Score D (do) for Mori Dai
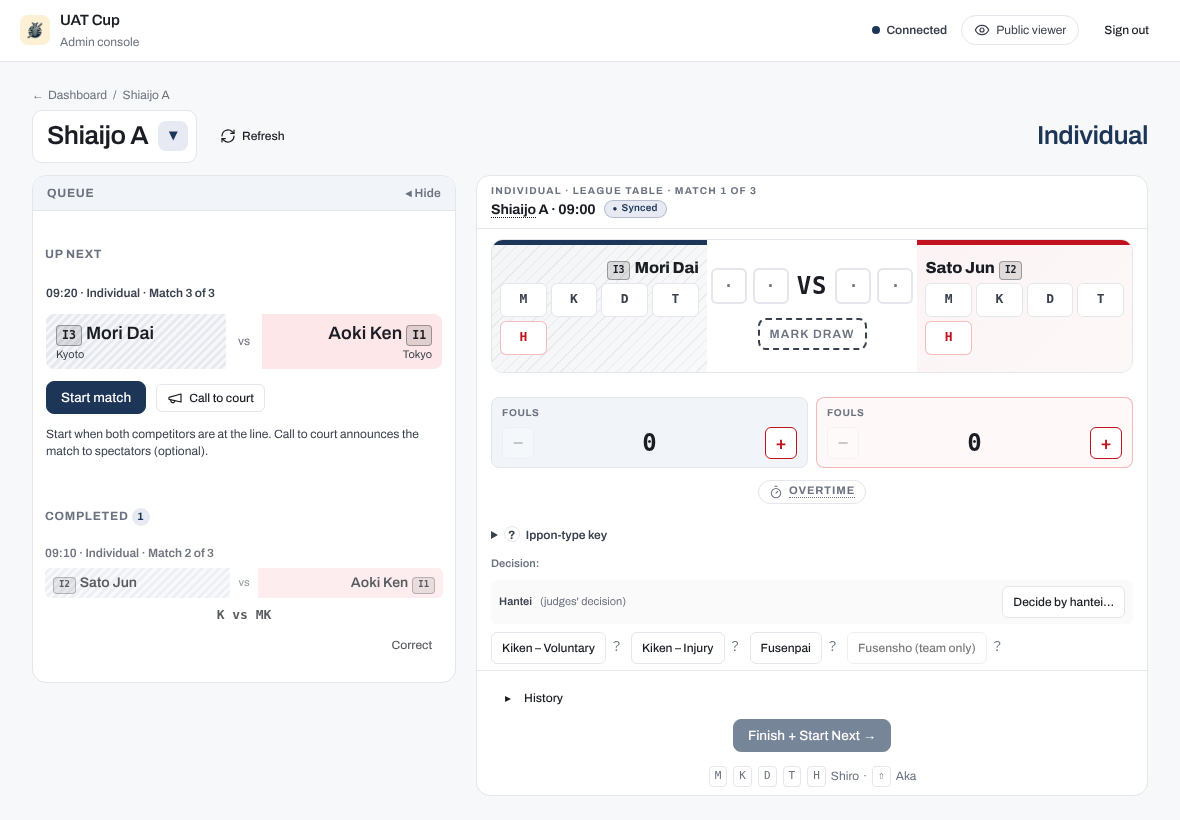1180x820 pixels. (625, 299)
